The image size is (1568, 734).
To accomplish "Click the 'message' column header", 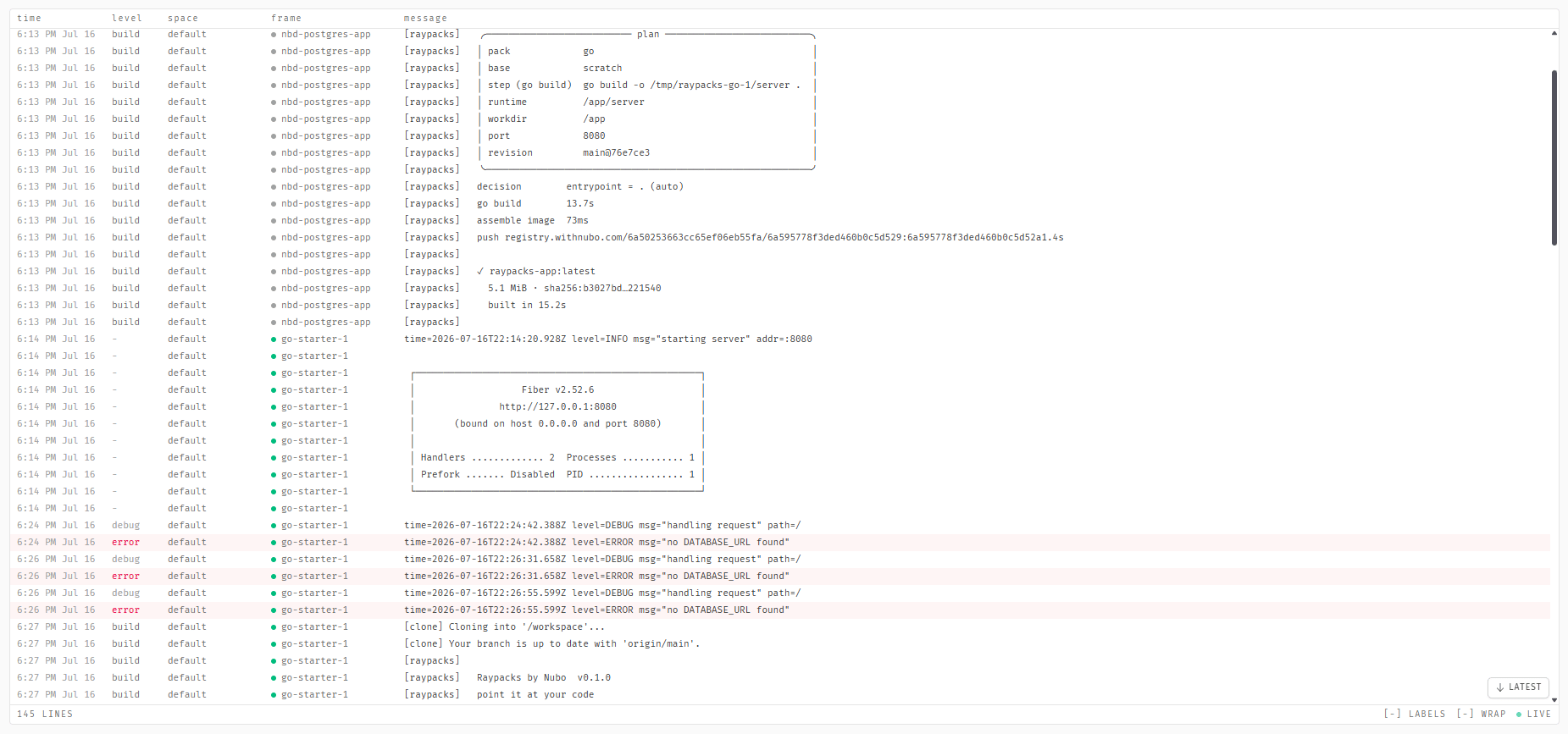I will (x=425, y=18).
